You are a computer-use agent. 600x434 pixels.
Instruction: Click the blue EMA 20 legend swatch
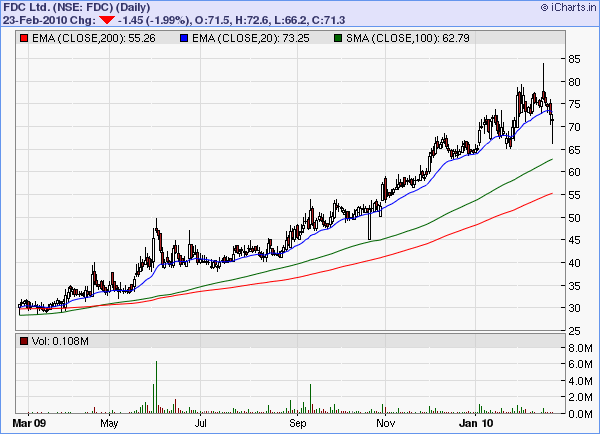point(184,38)
